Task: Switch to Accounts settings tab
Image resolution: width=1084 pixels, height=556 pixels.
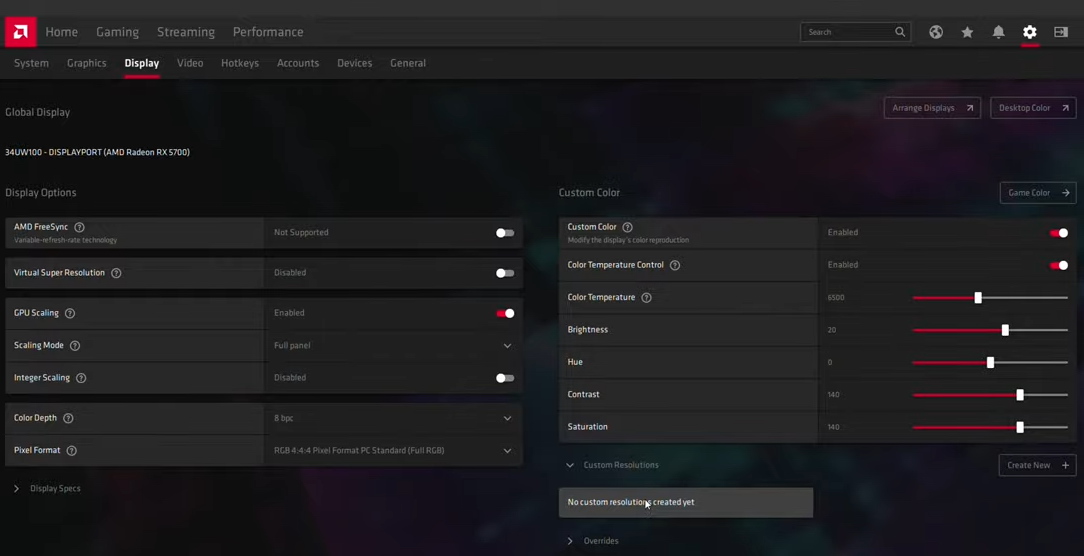Action: pos(298,63)
